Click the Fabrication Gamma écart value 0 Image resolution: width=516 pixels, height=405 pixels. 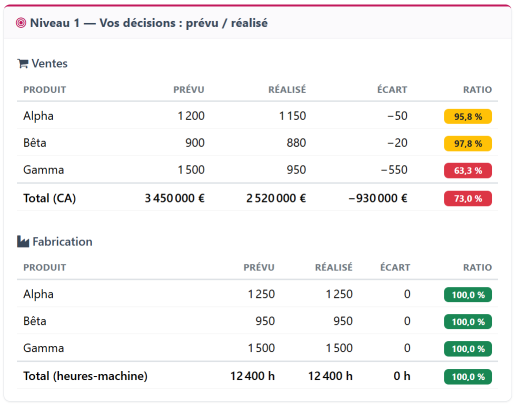407,348
